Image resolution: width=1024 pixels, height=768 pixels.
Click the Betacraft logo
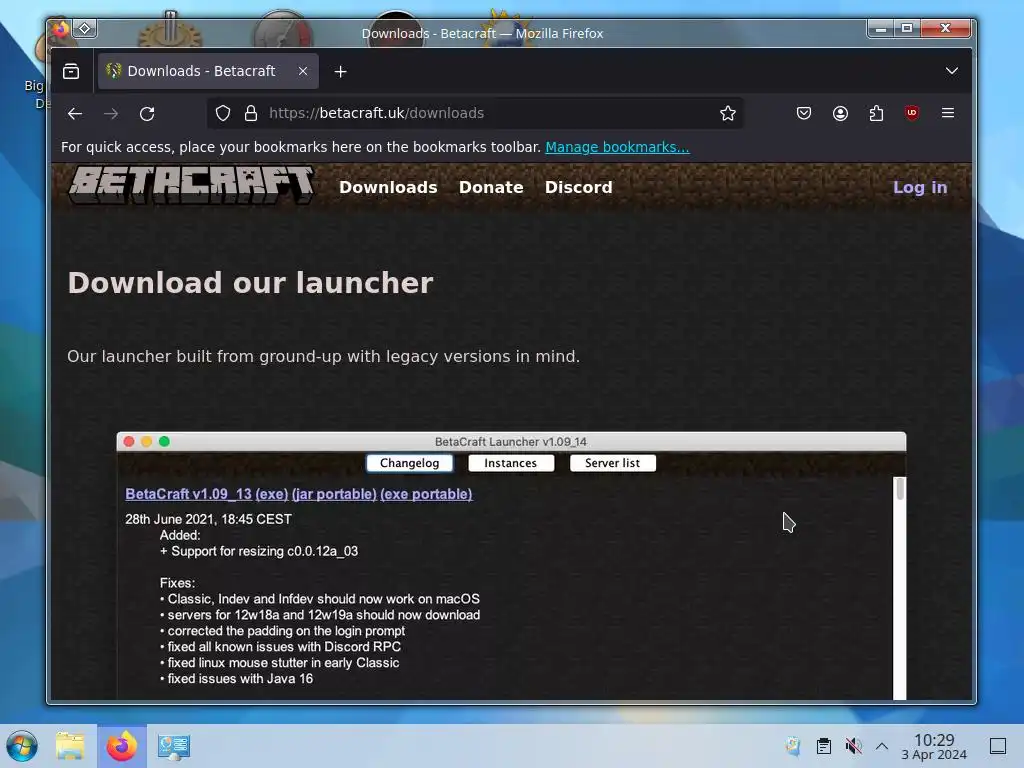tap(191, 184)
